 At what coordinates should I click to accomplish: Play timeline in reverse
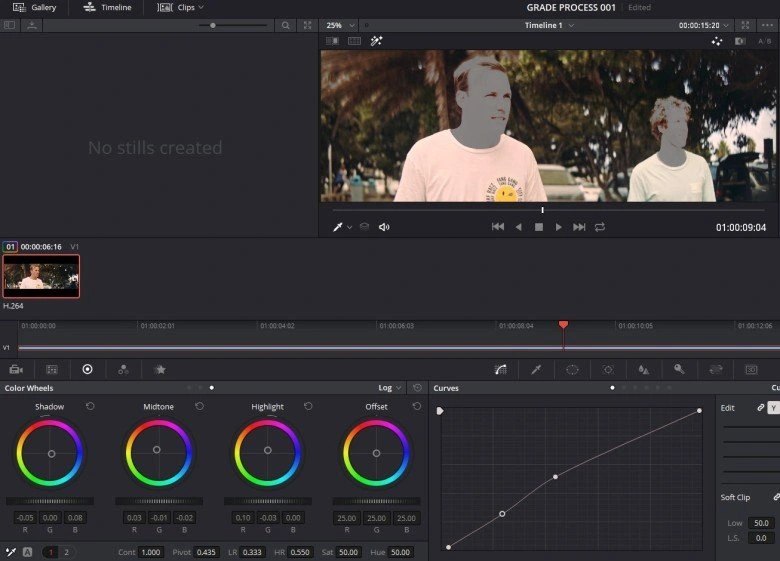(518, 227)
